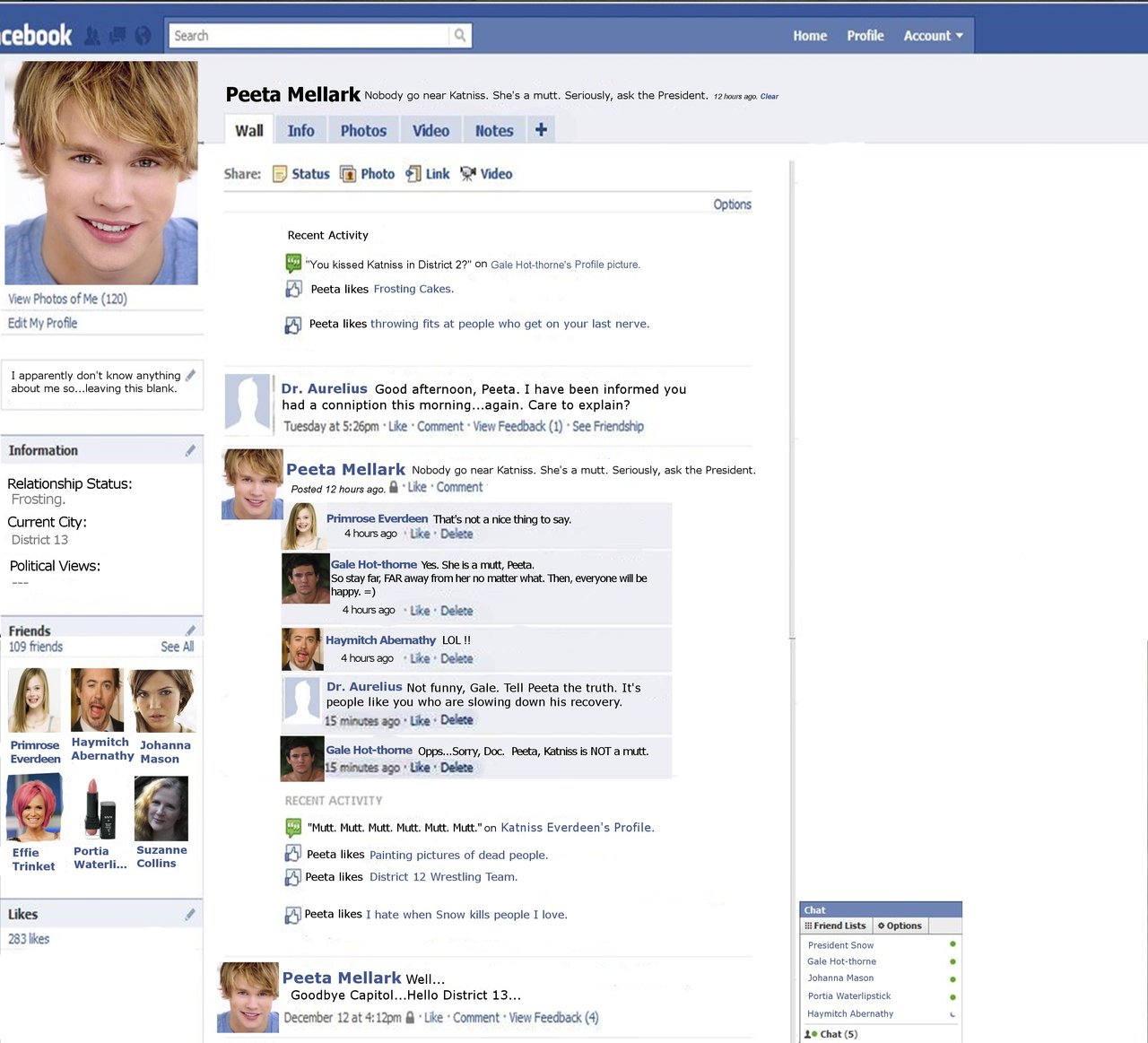Click View Photos of Me (120)

coord(67,299)
